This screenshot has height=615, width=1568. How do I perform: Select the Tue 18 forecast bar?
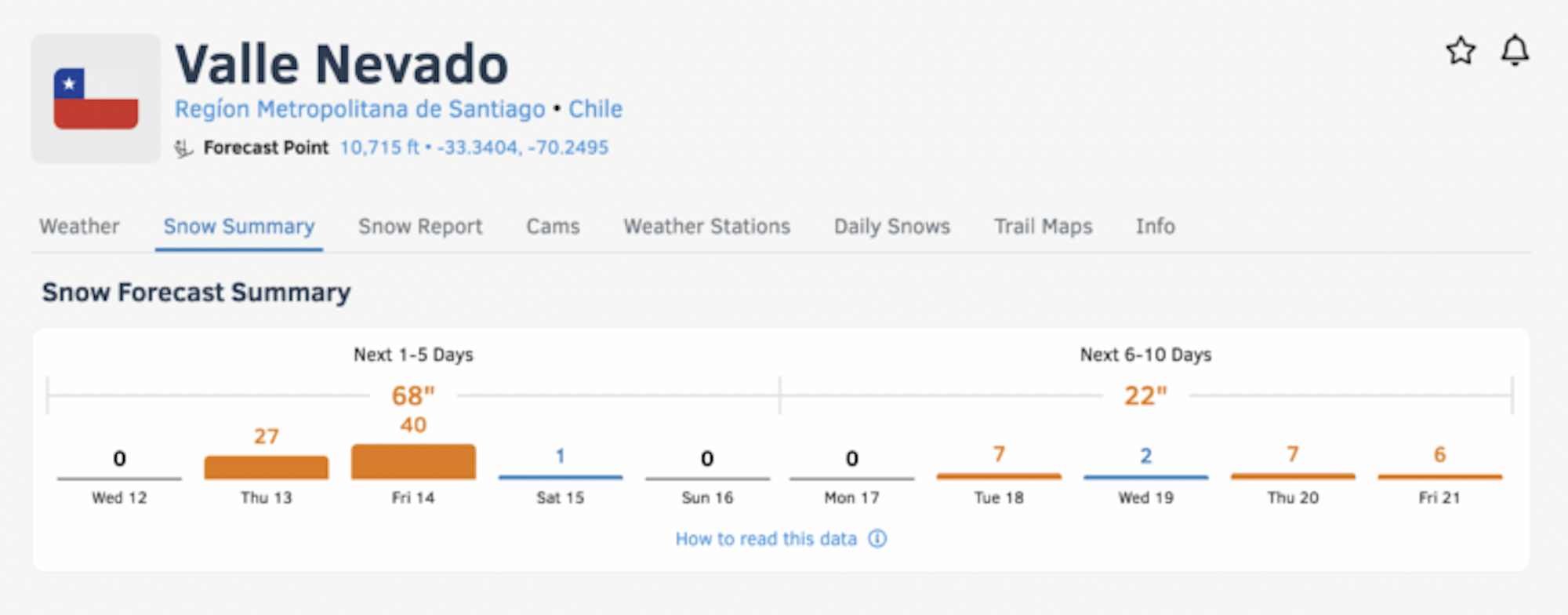[999, 475]
